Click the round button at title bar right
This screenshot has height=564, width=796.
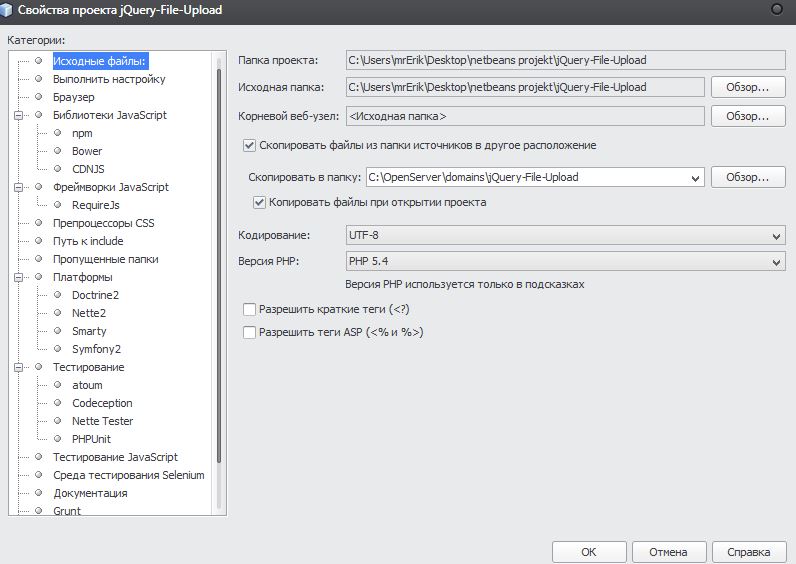777,9
